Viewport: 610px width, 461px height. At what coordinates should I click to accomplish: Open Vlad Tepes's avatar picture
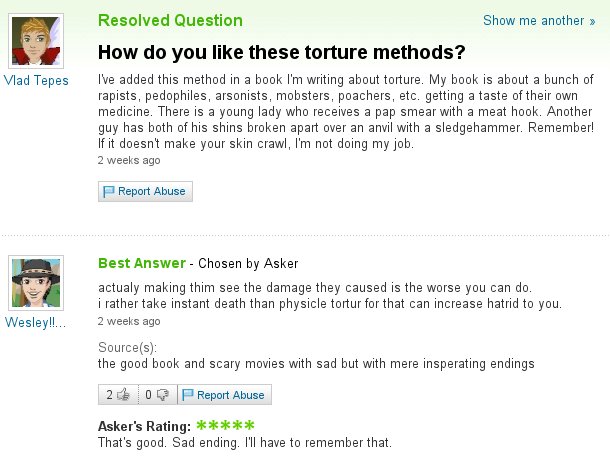coord(36,41)
